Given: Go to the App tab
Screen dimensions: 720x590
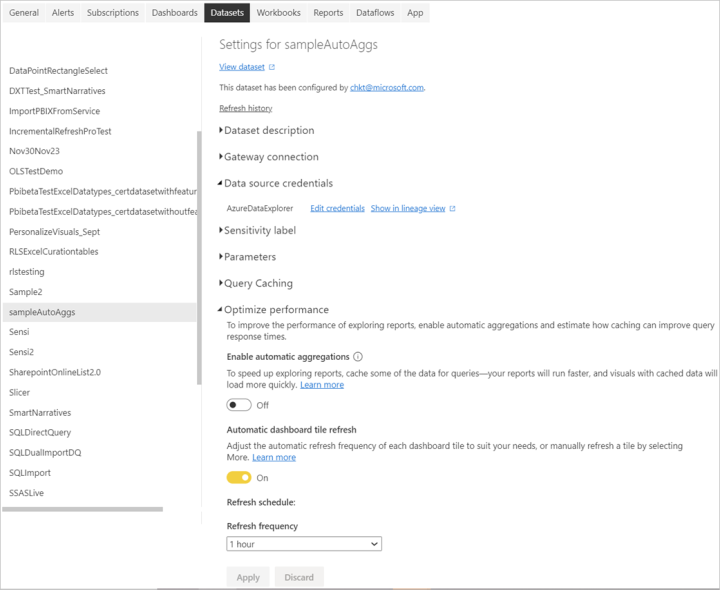Looking at the screenshot, I should tap(415, 13).
